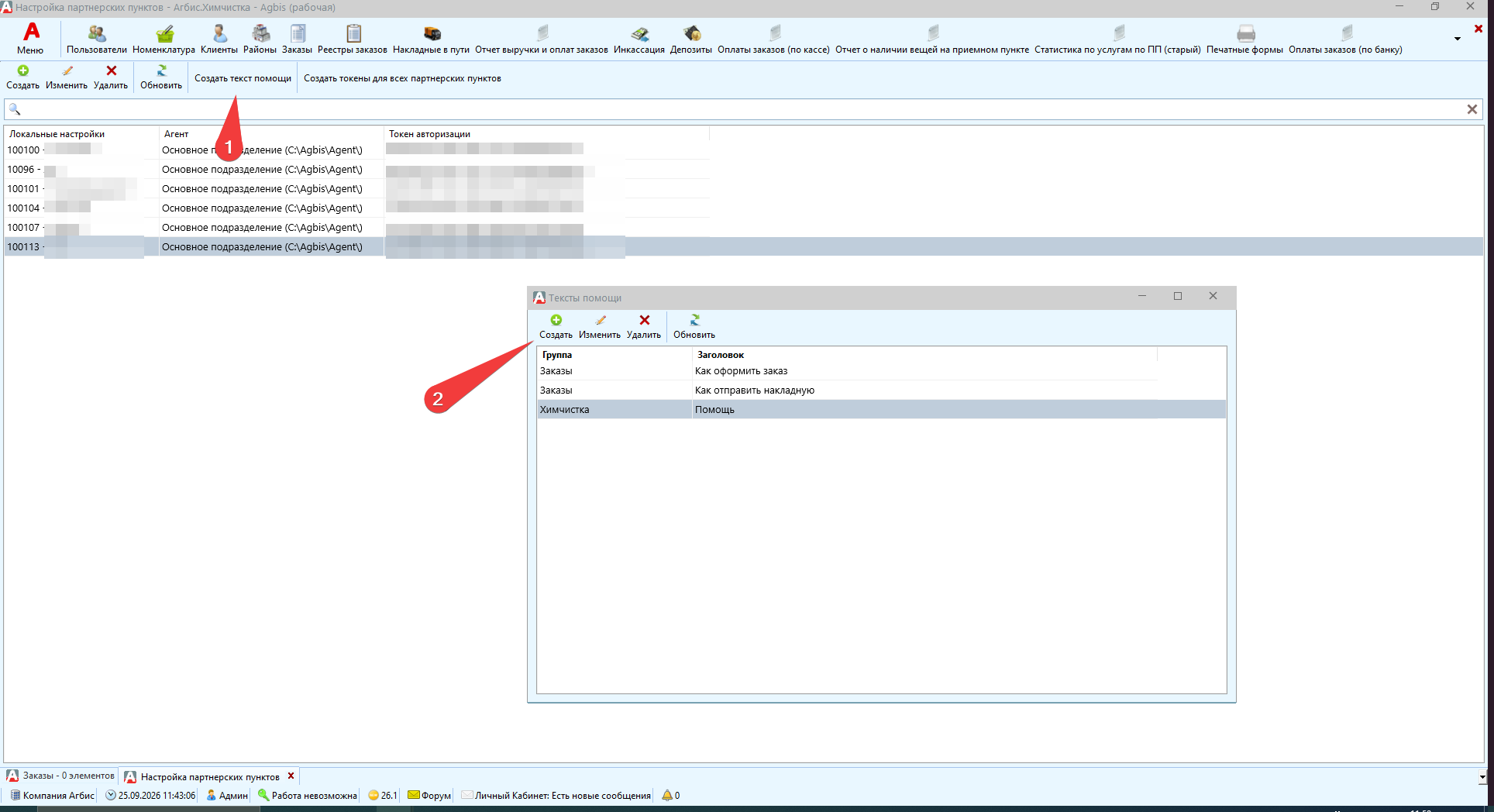
Task: Open the main Меню button
Action: [31, 38]
